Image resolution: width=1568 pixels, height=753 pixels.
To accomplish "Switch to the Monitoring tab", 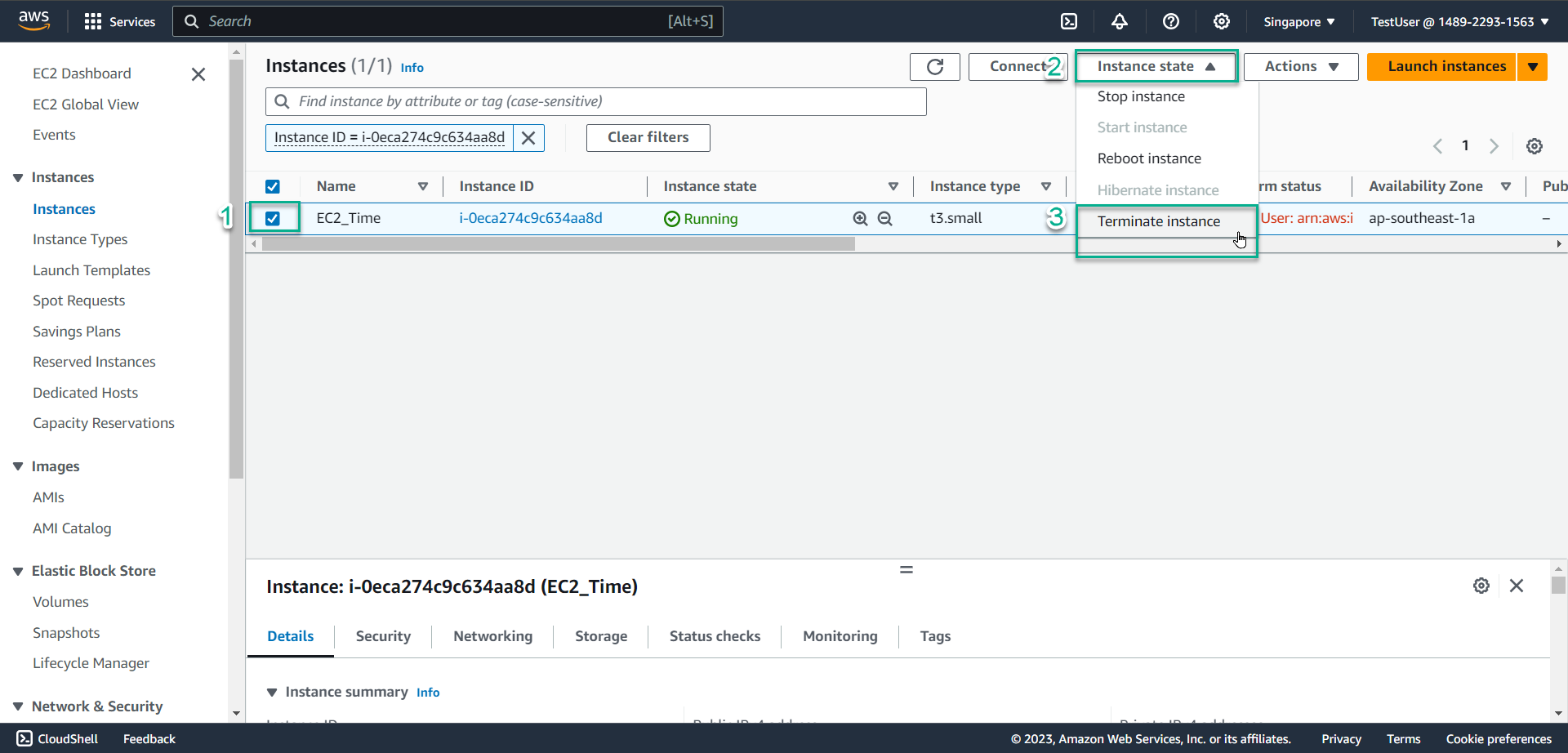I will (840, 636).
